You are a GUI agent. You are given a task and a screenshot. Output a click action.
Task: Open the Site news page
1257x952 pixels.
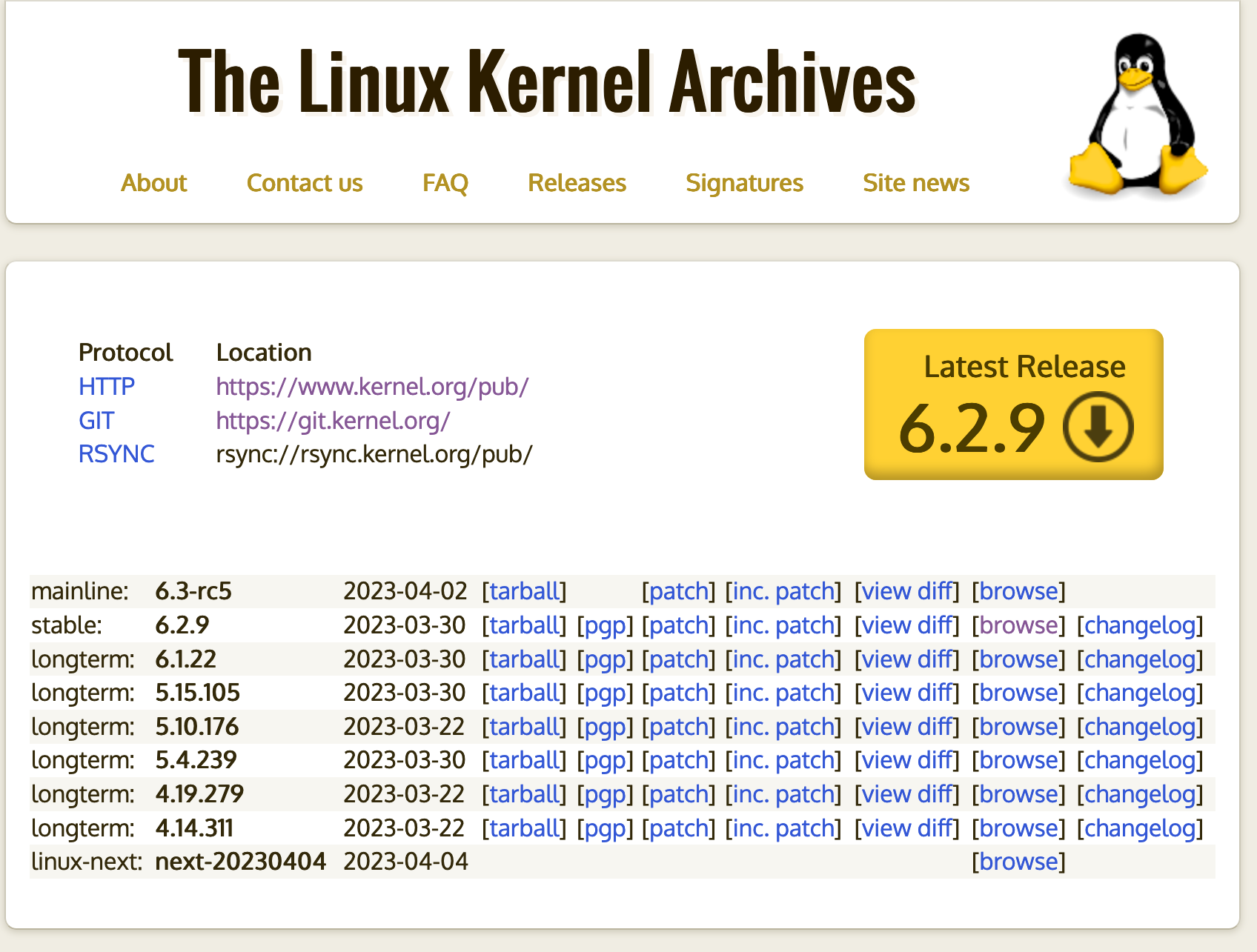click(x=916, y=183)
